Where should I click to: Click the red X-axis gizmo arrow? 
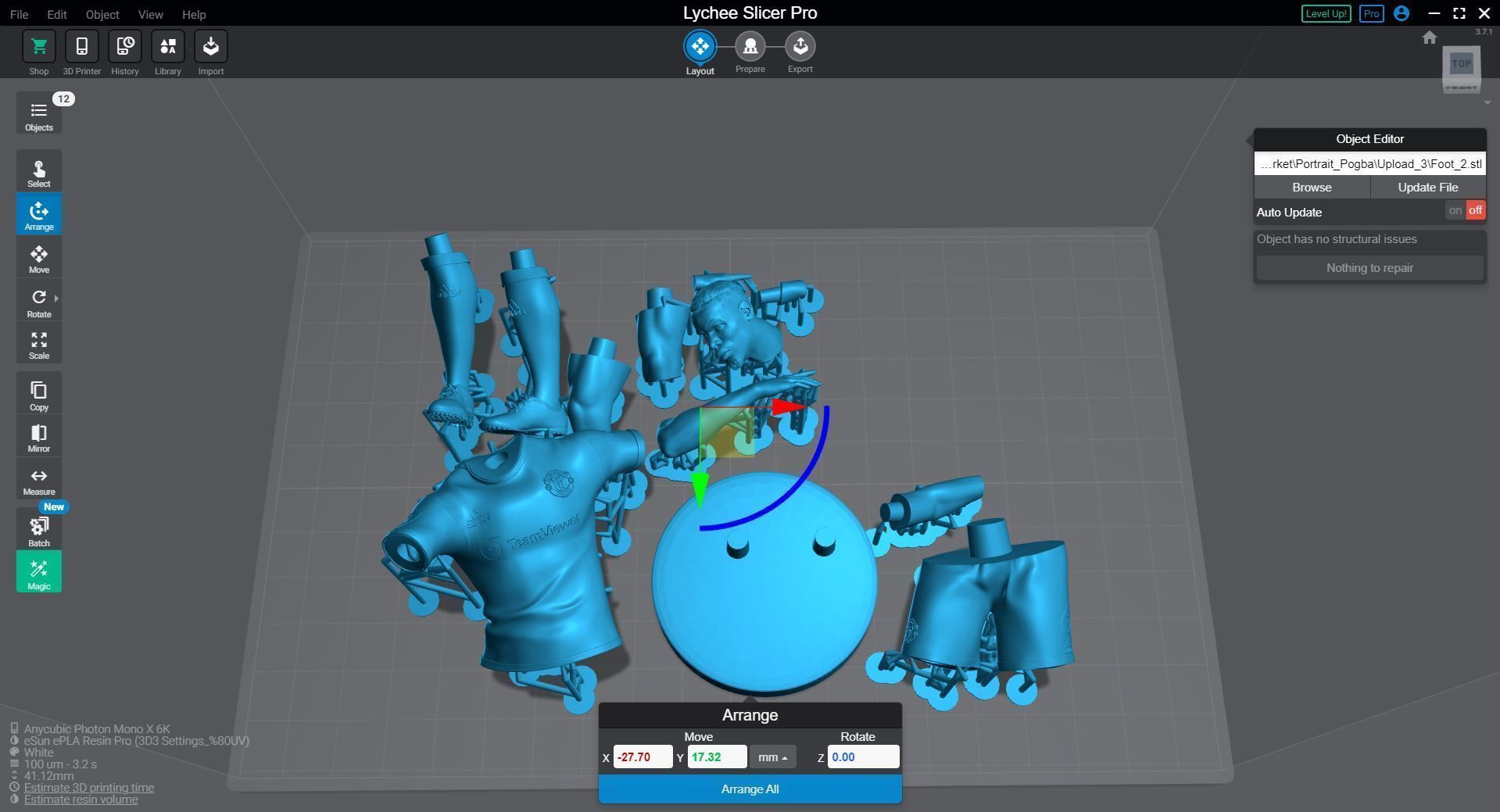click(789, 406)
